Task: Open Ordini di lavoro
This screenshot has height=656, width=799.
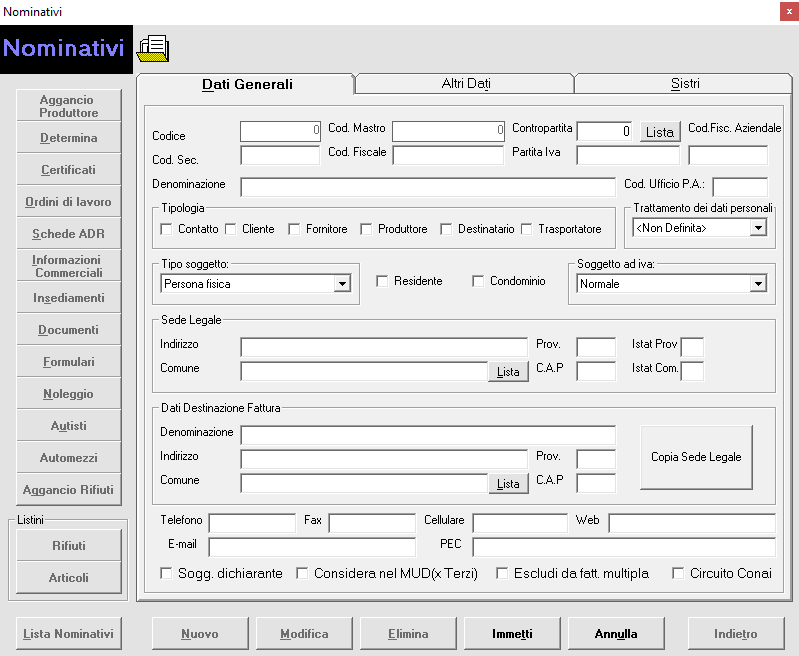Action: tap(69, 202)
